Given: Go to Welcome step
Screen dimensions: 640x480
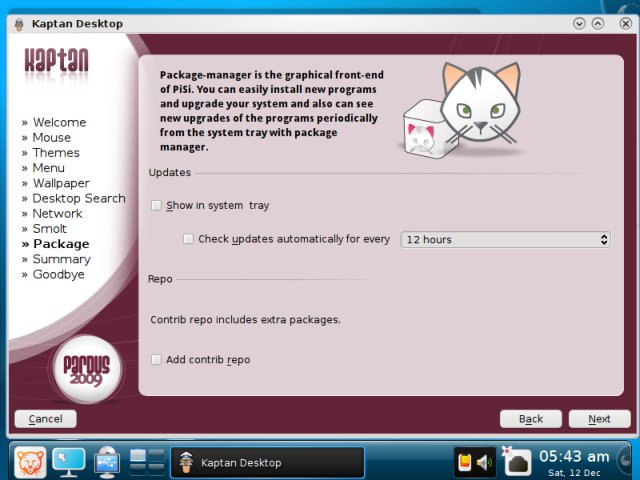Looking at the screenshot, I should pos(59,122).
